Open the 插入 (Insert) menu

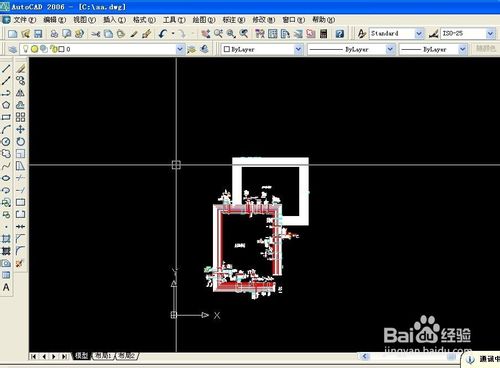[114, 20]
